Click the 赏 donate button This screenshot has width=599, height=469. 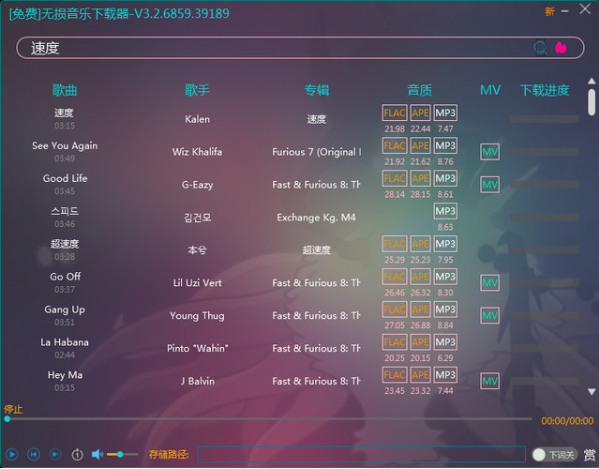(589, 454)
